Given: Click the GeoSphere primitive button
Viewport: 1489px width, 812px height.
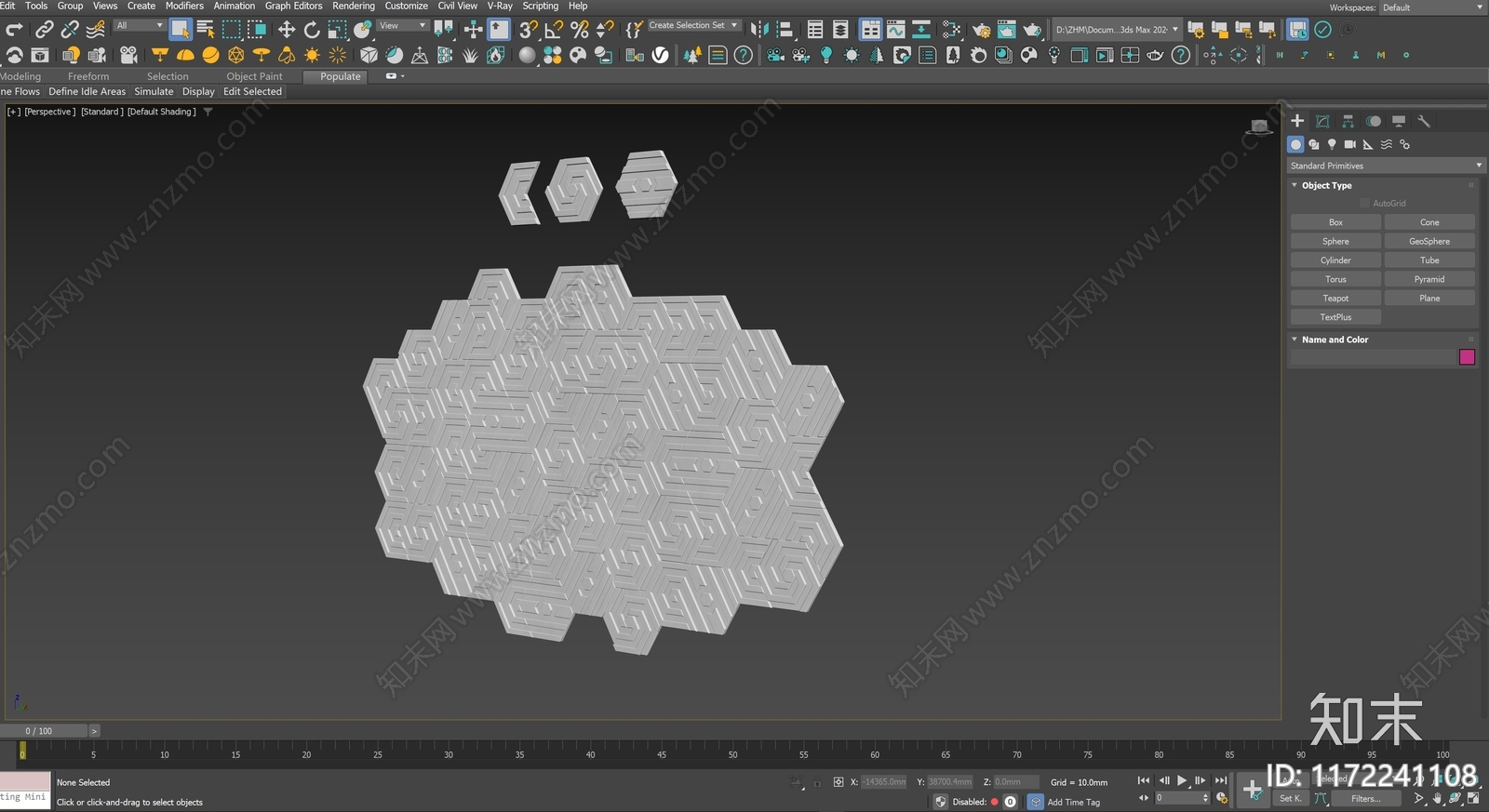Looking at the screenshot, I should coord(1429,242).
